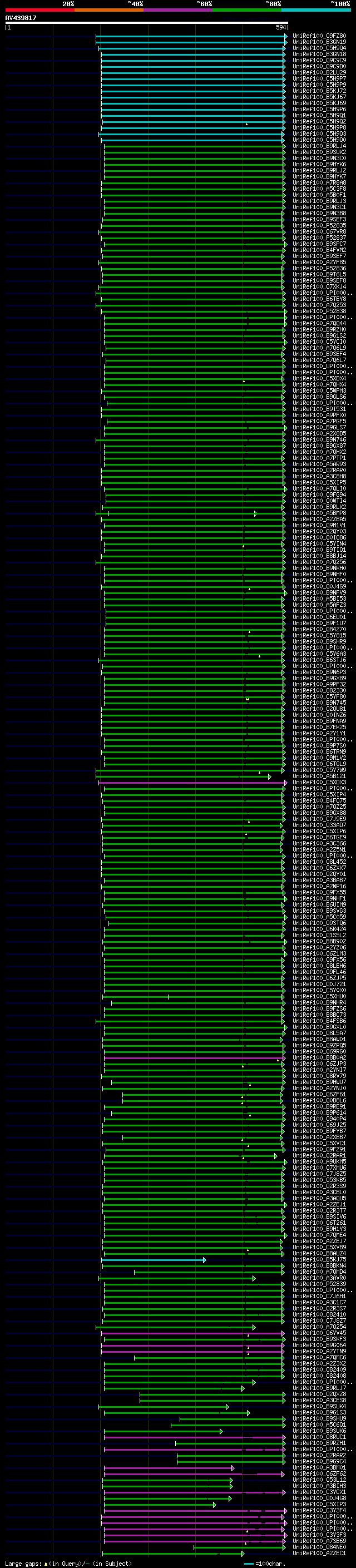Click the purple alignment bar for UniRef100_Q6YV45
This screenshot has width=356, height=1568.
[x=193, y=1333]
